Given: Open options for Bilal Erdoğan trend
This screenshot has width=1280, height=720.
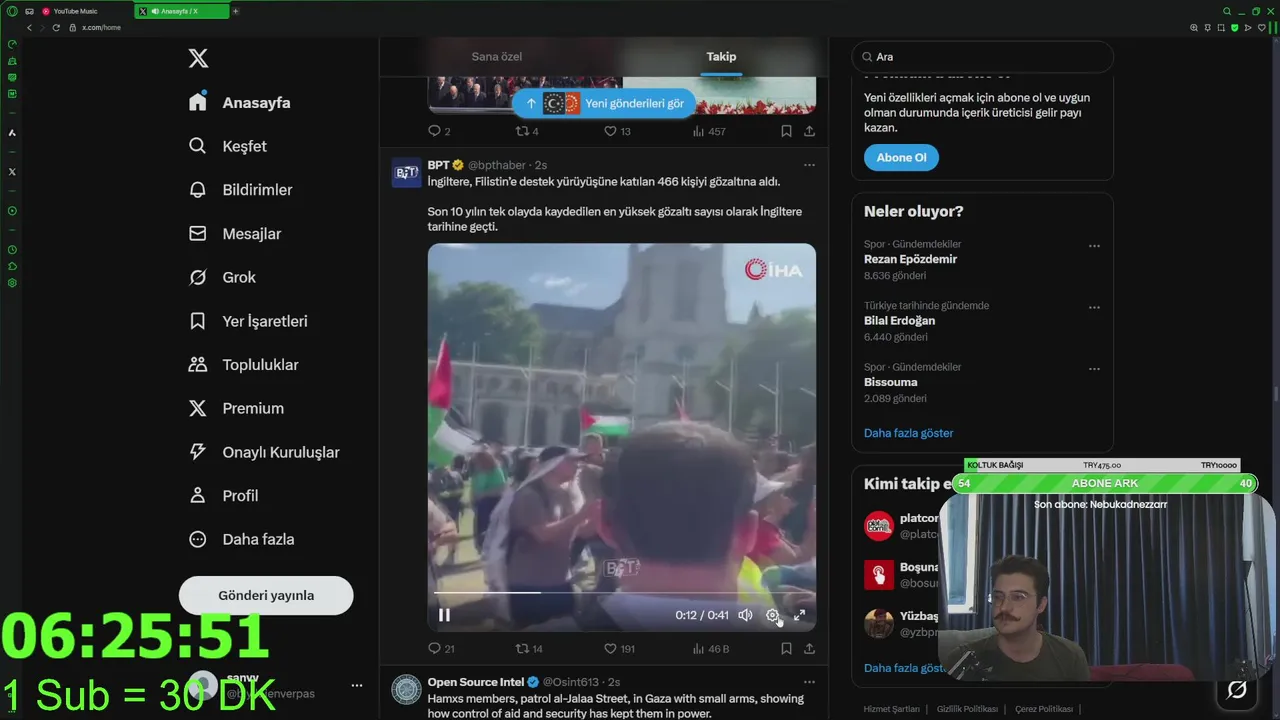Looking at the screenshot, I should (1094, 308).
